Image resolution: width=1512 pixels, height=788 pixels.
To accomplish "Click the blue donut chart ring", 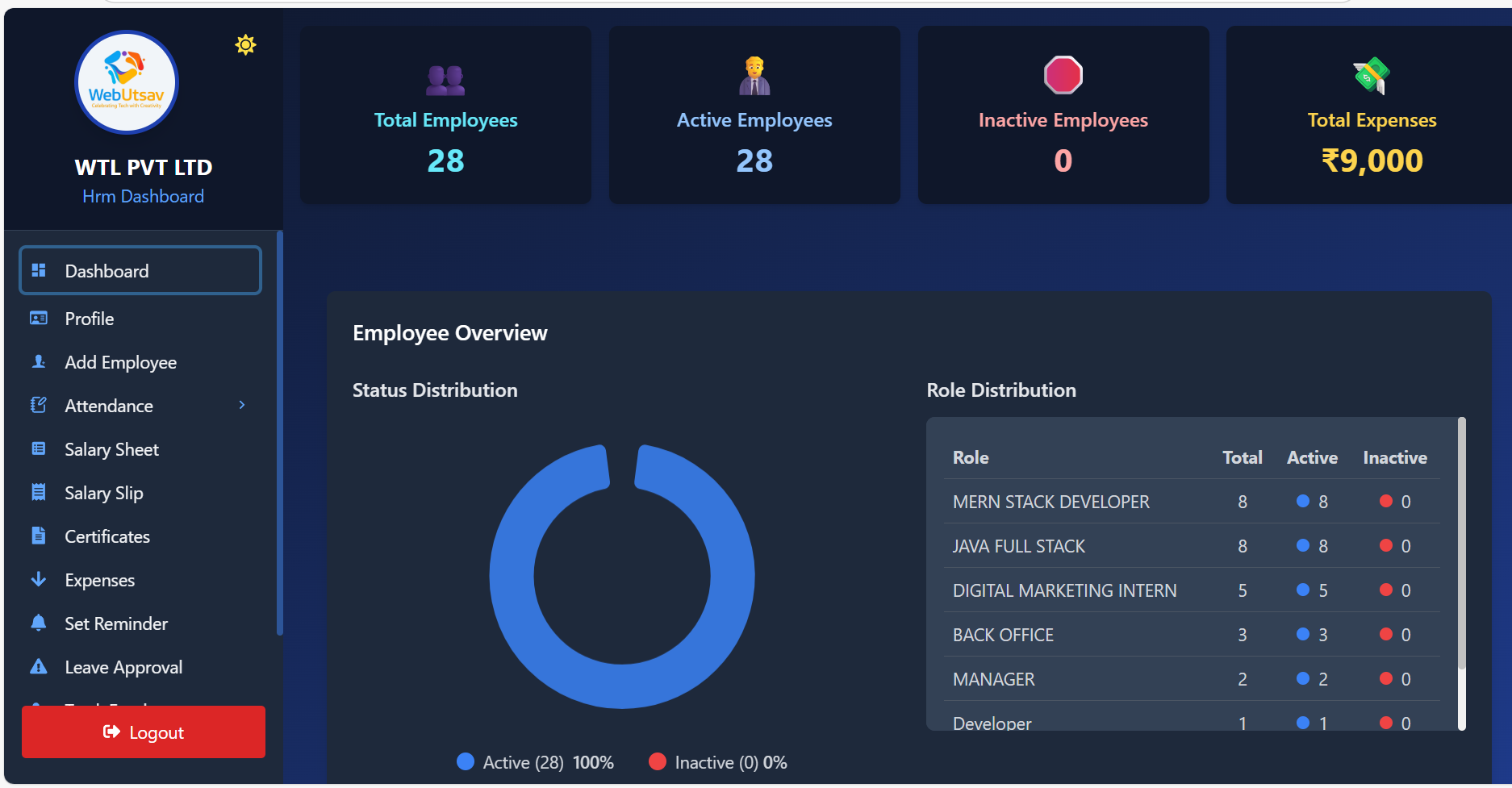I will (512, 577).
